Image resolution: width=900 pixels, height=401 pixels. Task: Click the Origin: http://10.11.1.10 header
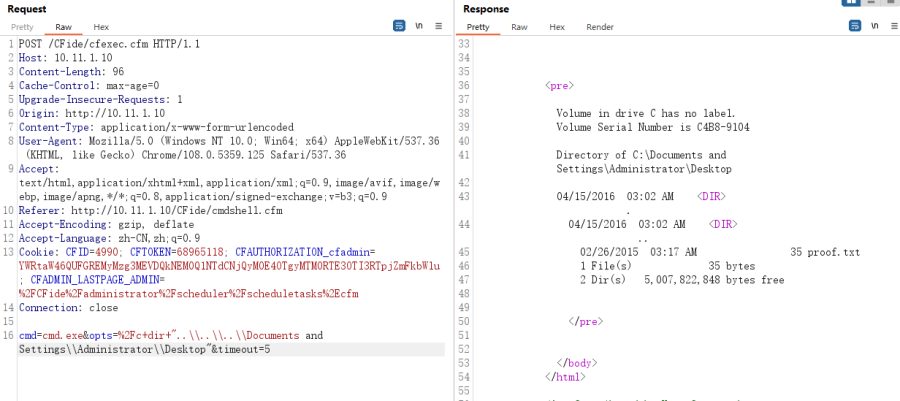(92, 113)
